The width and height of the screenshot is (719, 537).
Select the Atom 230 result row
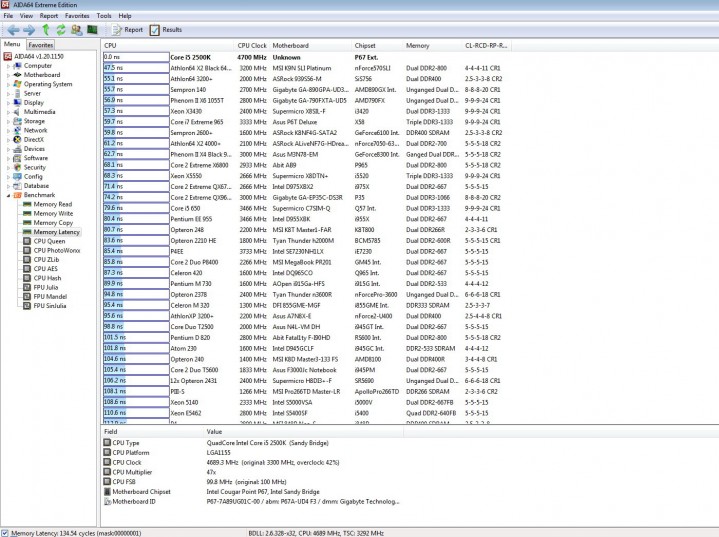306,349
